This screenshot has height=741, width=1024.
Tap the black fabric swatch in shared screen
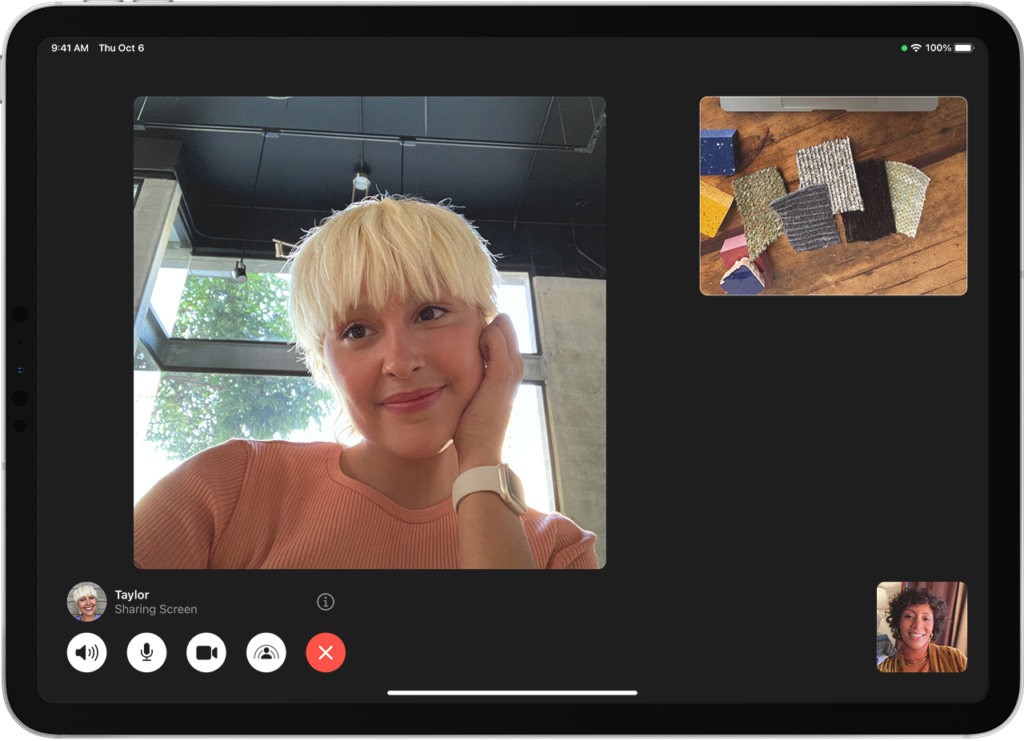tap(867, 200)
